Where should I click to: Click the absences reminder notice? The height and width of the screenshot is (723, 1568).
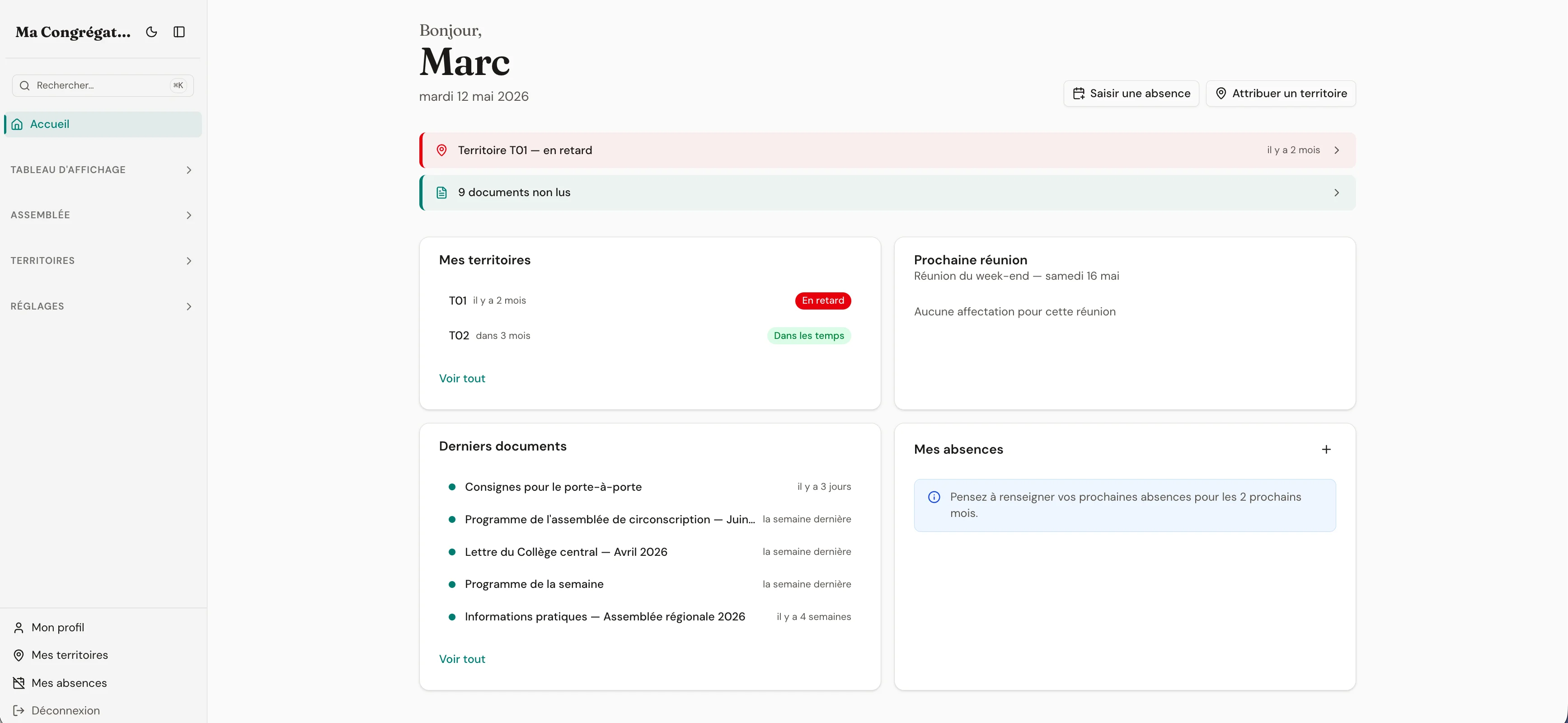1124,505
